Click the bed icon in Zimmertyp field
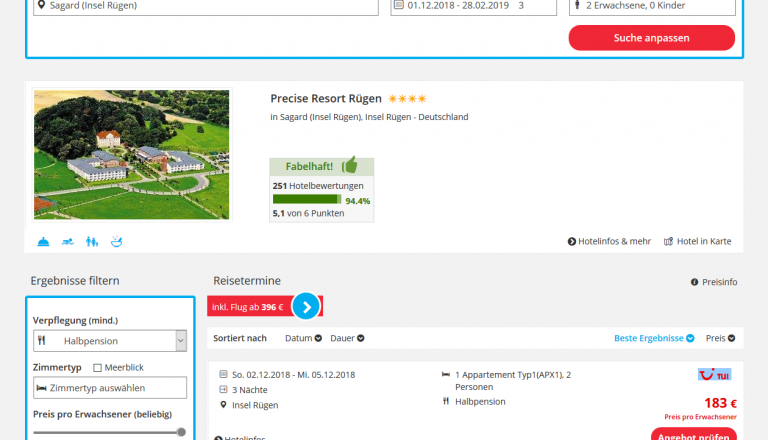This screenshot has height=440, width=768. [x=42, y=388]
